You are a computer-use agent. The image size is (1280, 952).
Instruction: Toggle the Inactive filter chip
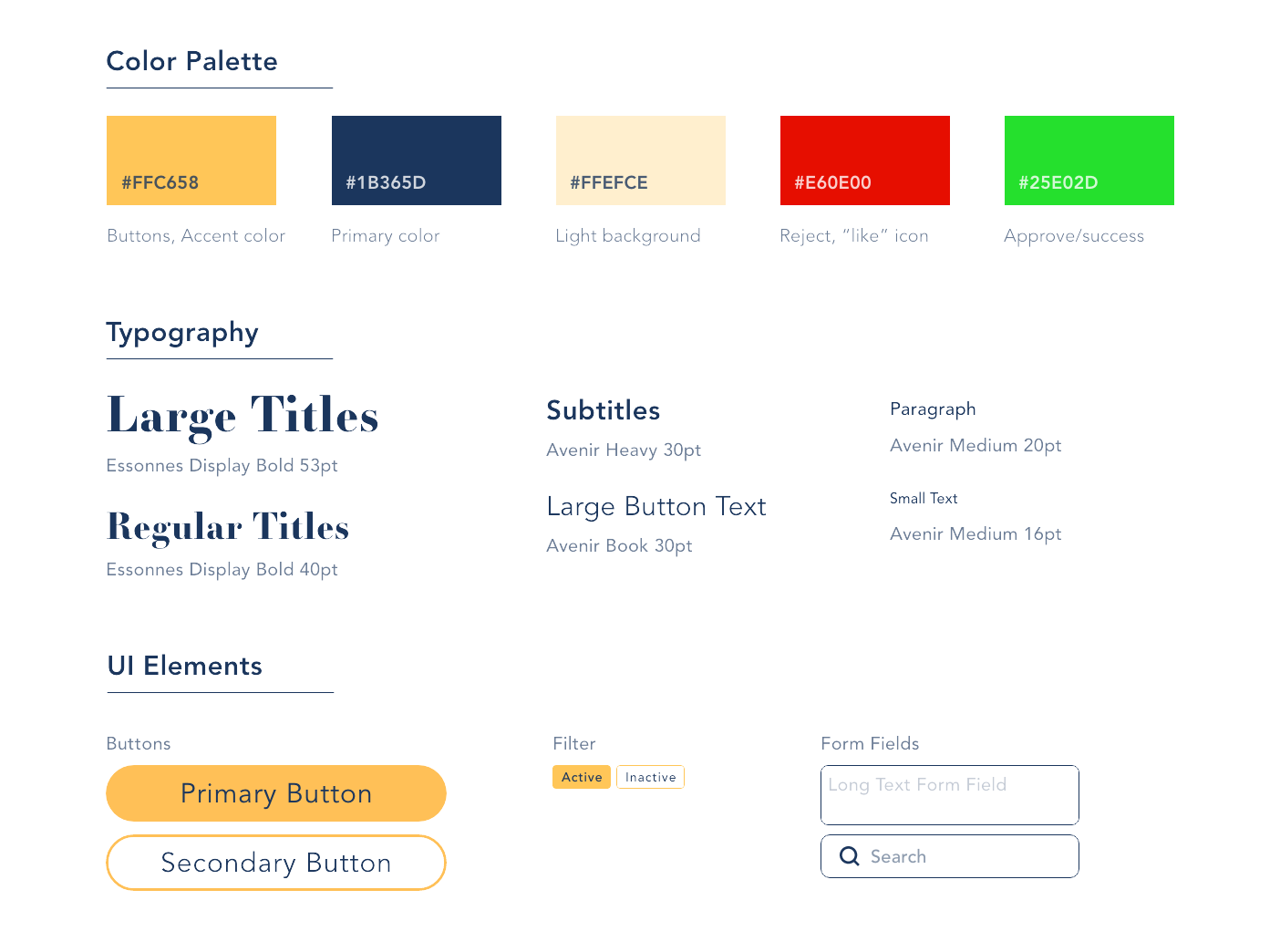click(x=650, y=777)
